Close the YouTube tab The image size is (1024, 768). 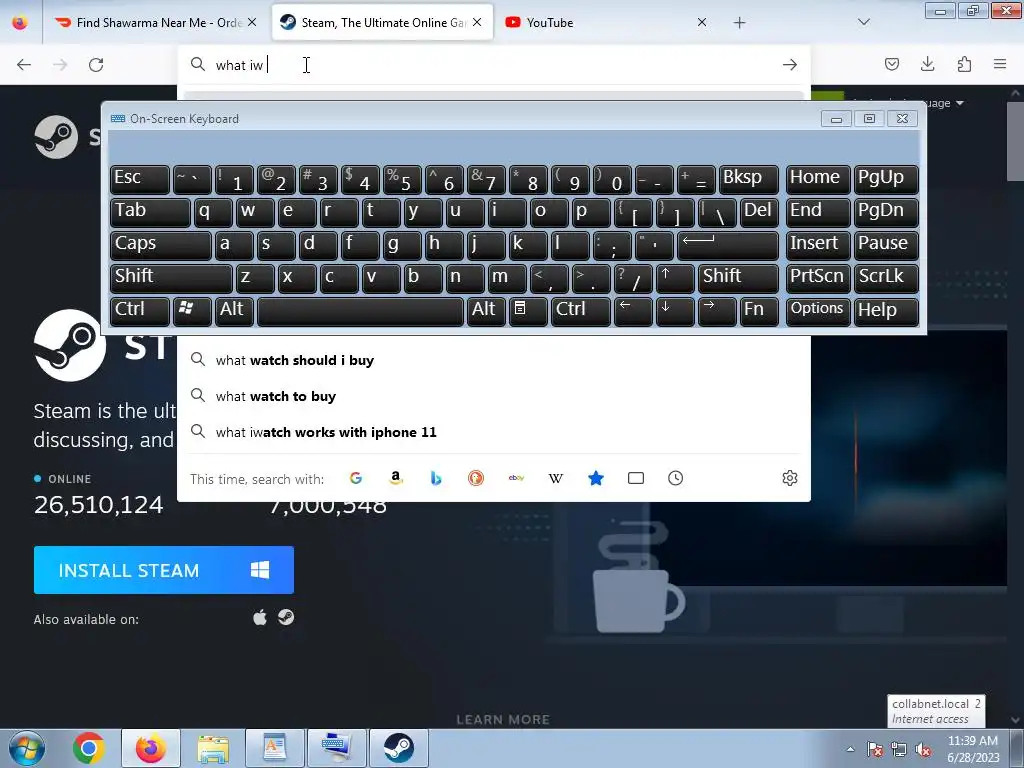point(701,23)
